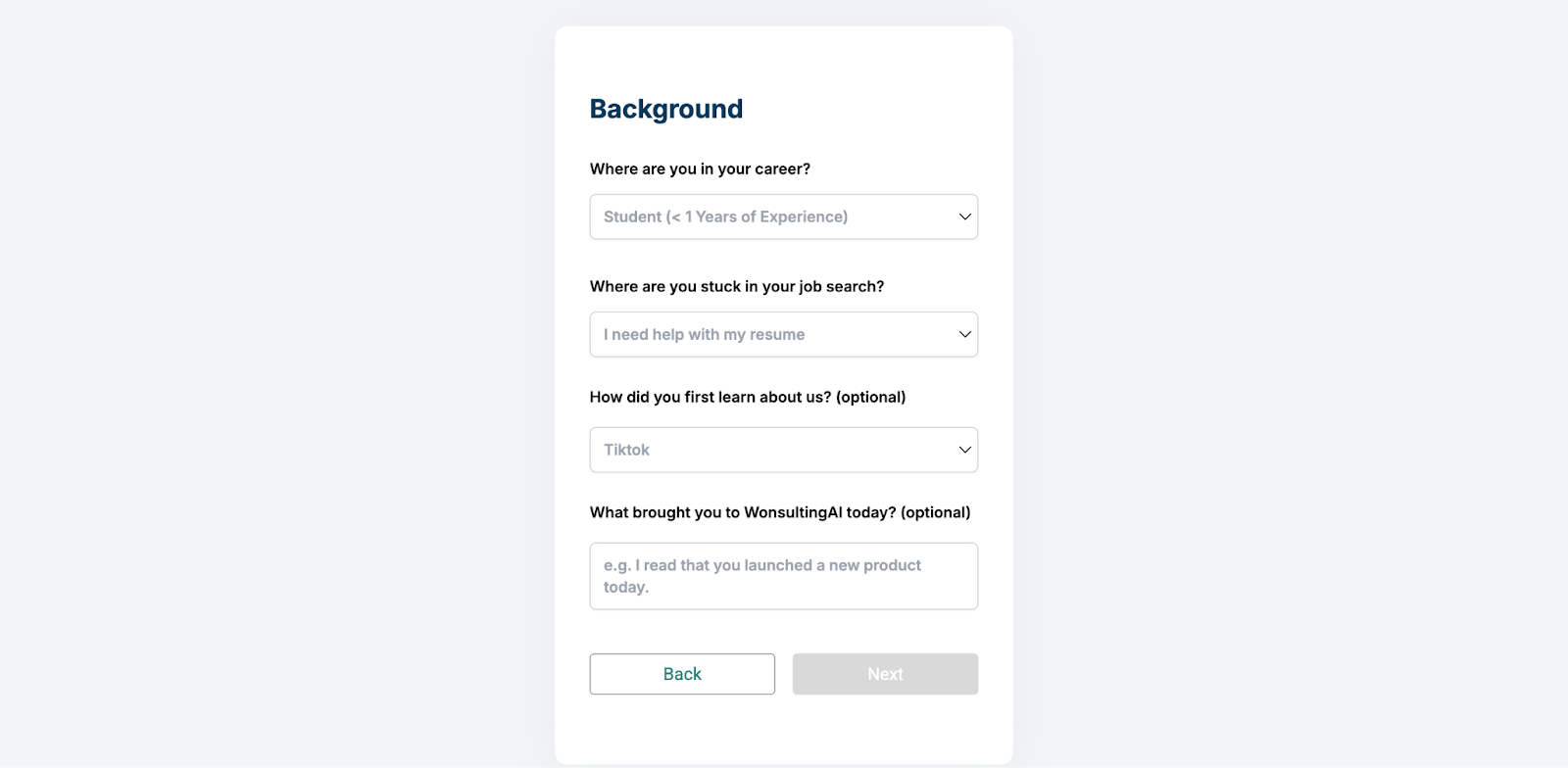Image resolution: width=1568 pixels, height=768 pixels.
Task: Click the "How did you first learn about us?" label
Action: [x=710, y=397]
